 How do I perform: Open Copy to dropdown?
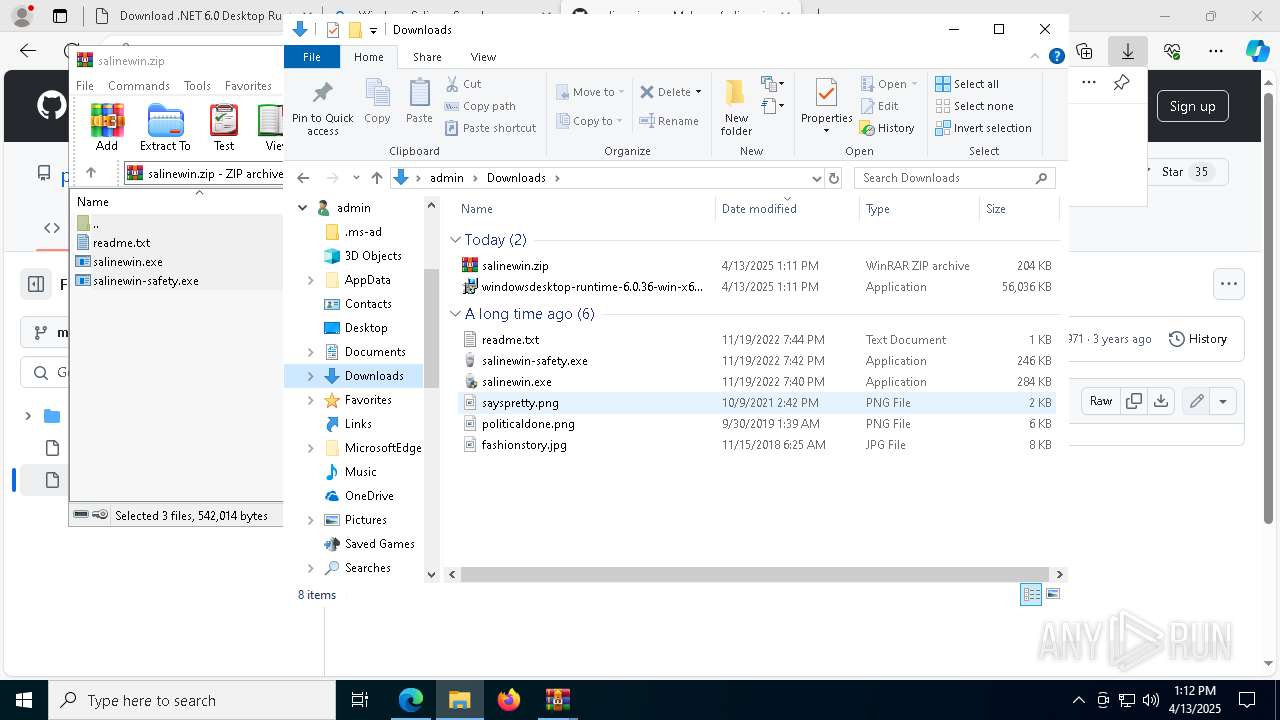590,121
